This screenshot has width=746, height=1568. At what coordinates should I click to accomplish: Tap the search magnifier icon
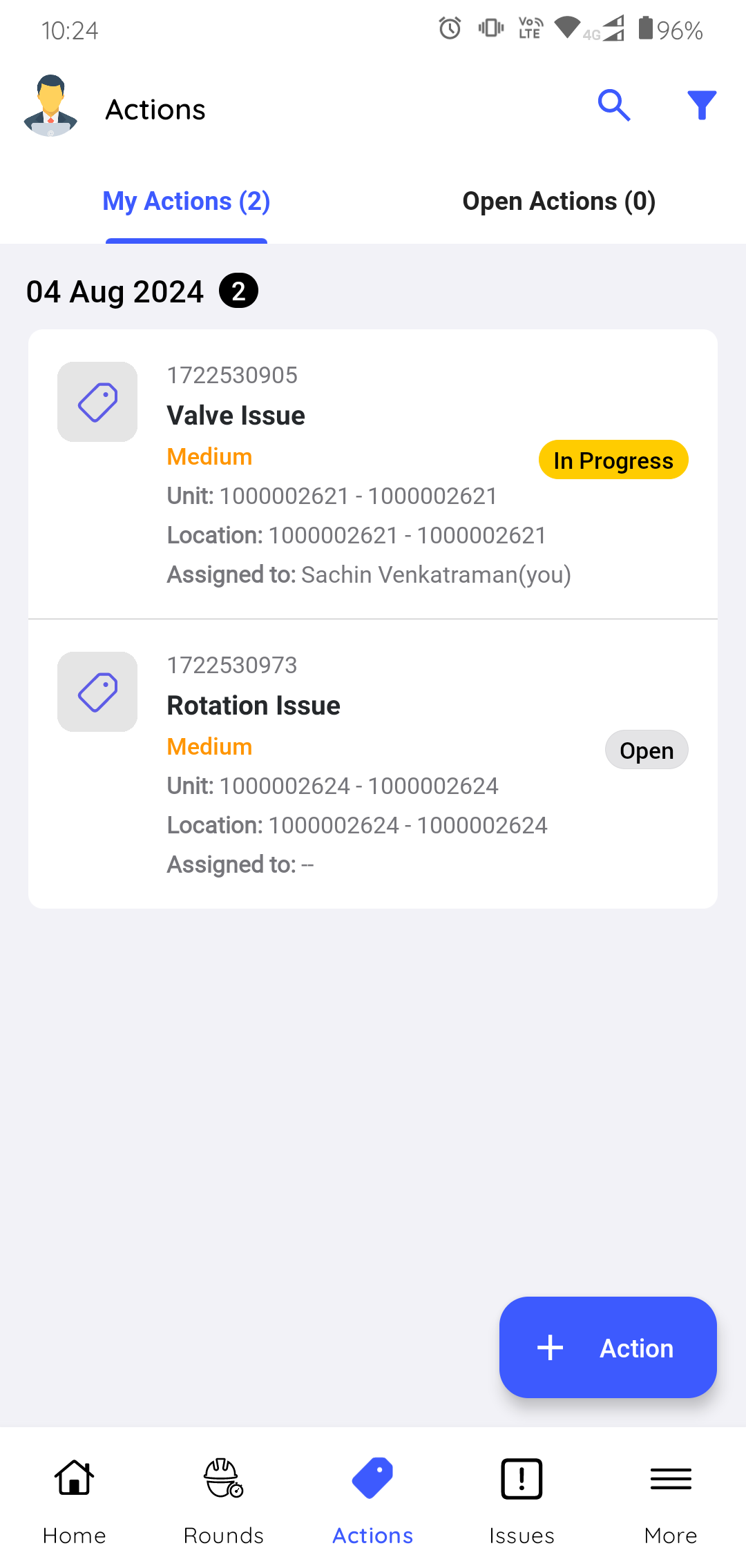coord(613,106)
